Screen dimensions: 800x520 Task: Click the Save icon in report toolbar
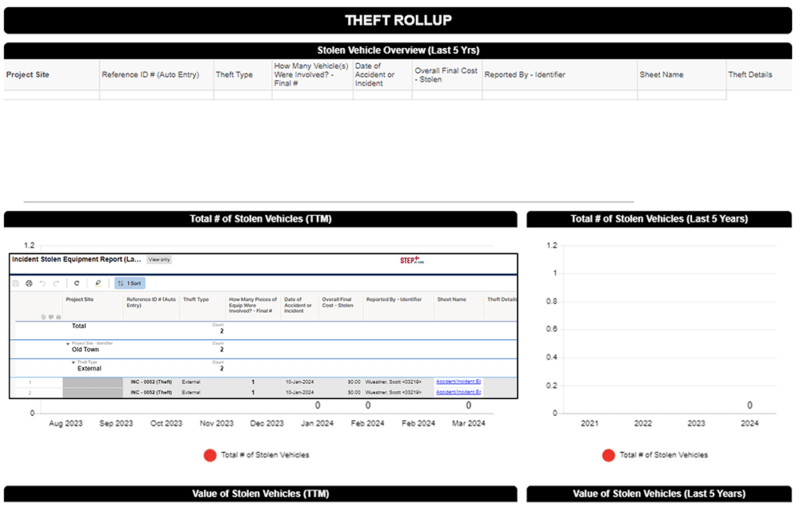[16, 283]
